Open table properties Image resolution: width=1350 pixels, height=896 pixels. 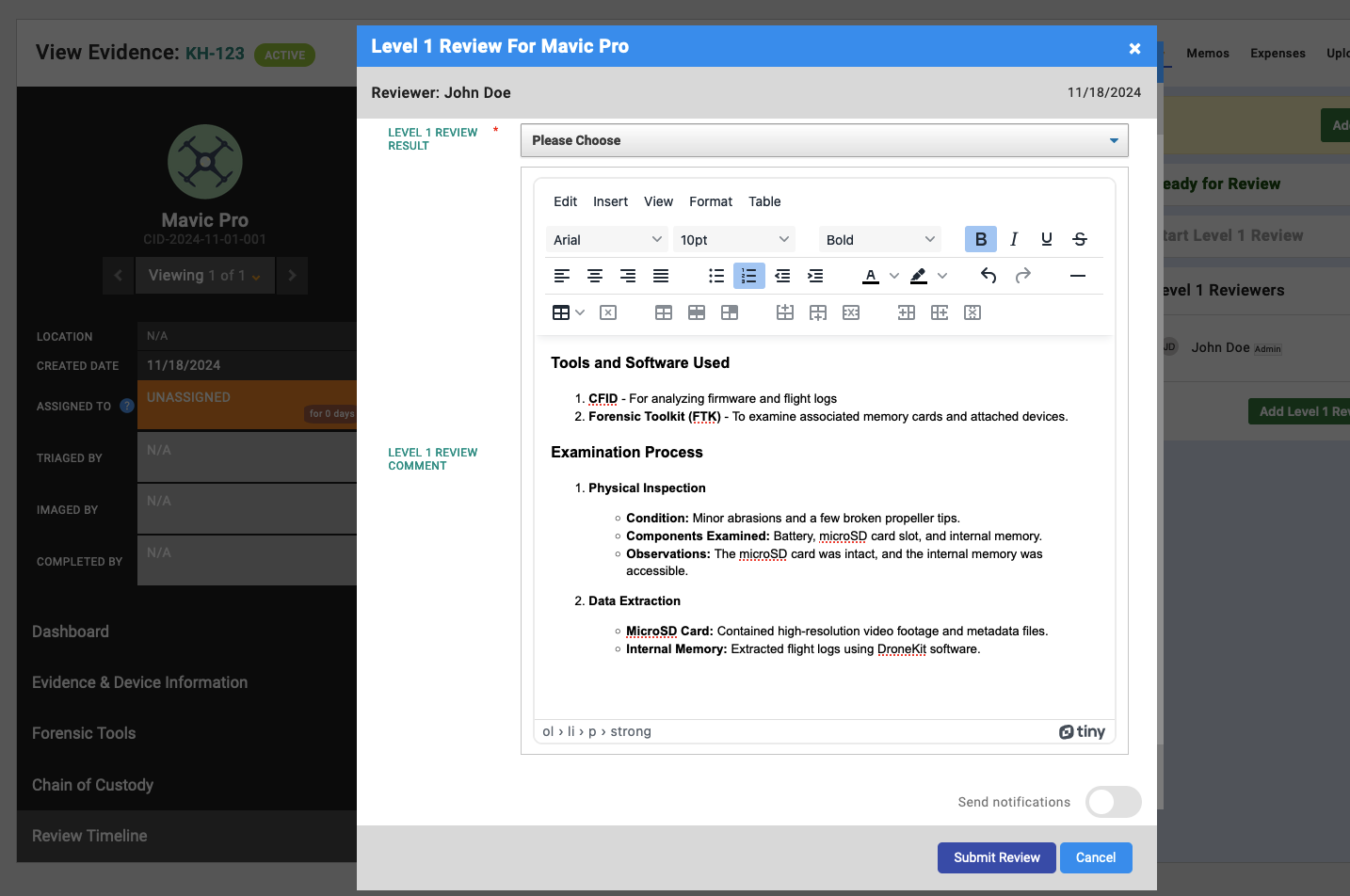(x=664, y=312)
